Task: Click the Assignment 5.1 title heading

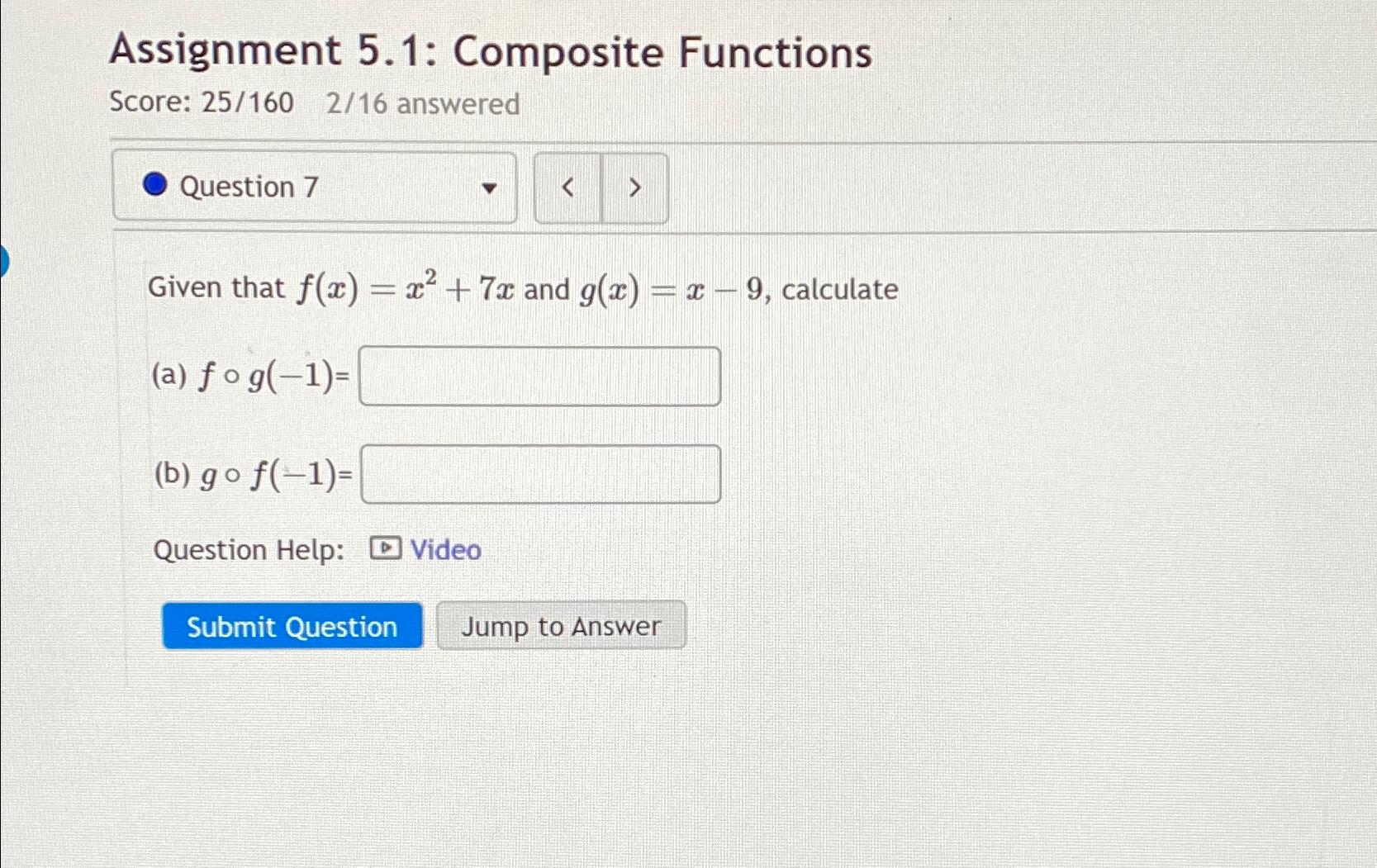Action: pyautogui.click(x=491, y=51)
